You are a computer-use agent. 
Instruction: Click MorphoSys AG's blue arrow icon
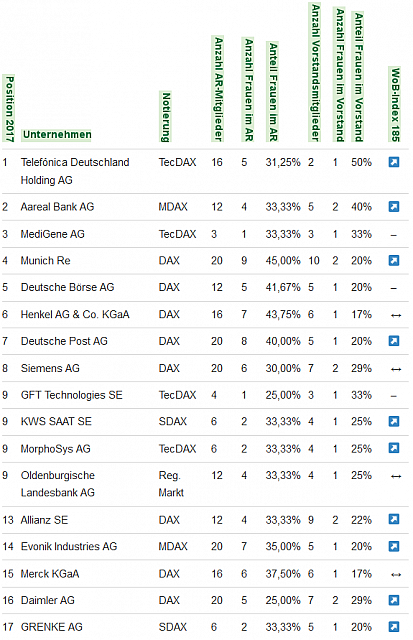click(x=393, y=448)
